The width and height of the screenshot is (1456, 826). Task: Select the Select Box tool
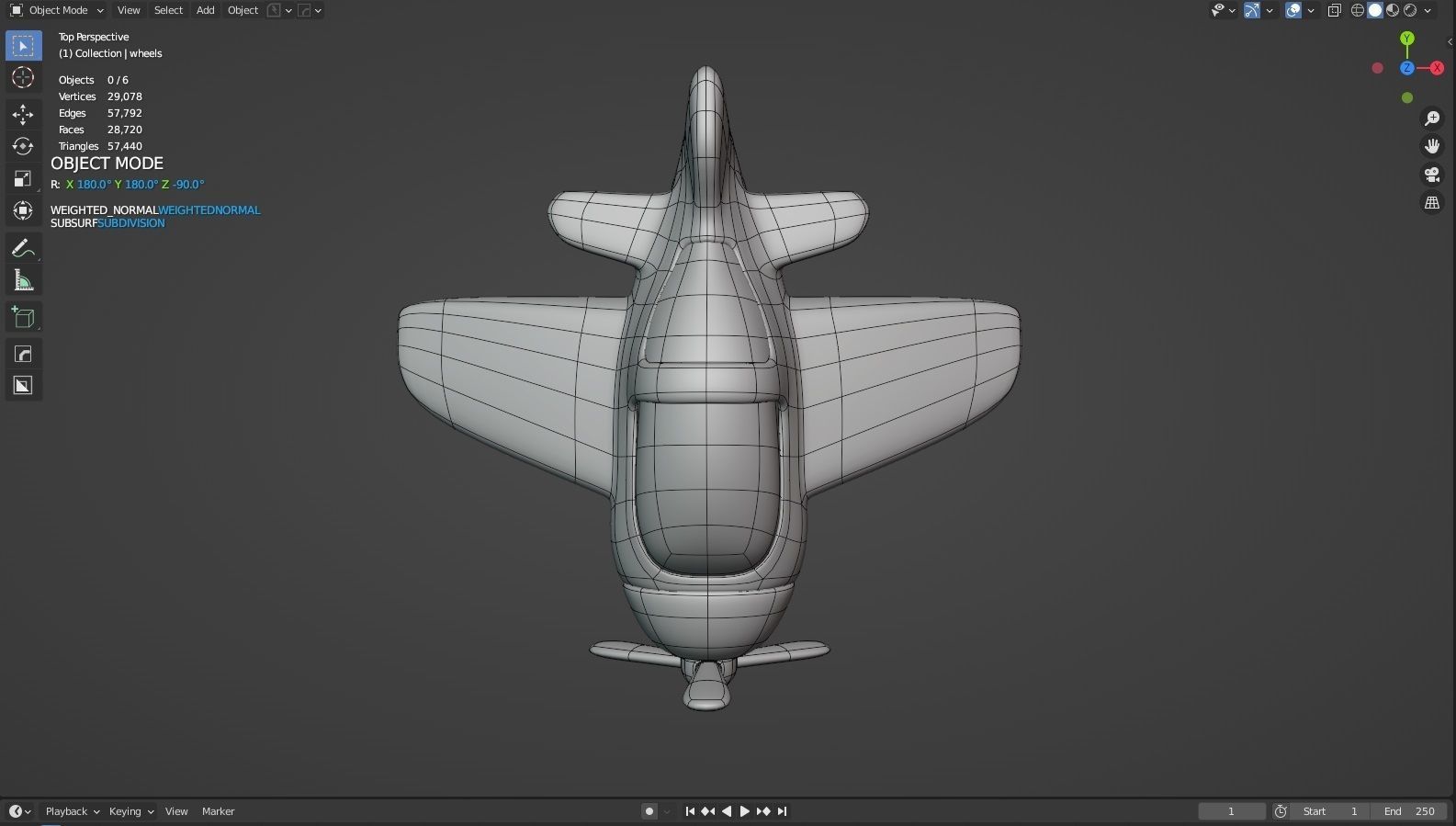point(23,45)
